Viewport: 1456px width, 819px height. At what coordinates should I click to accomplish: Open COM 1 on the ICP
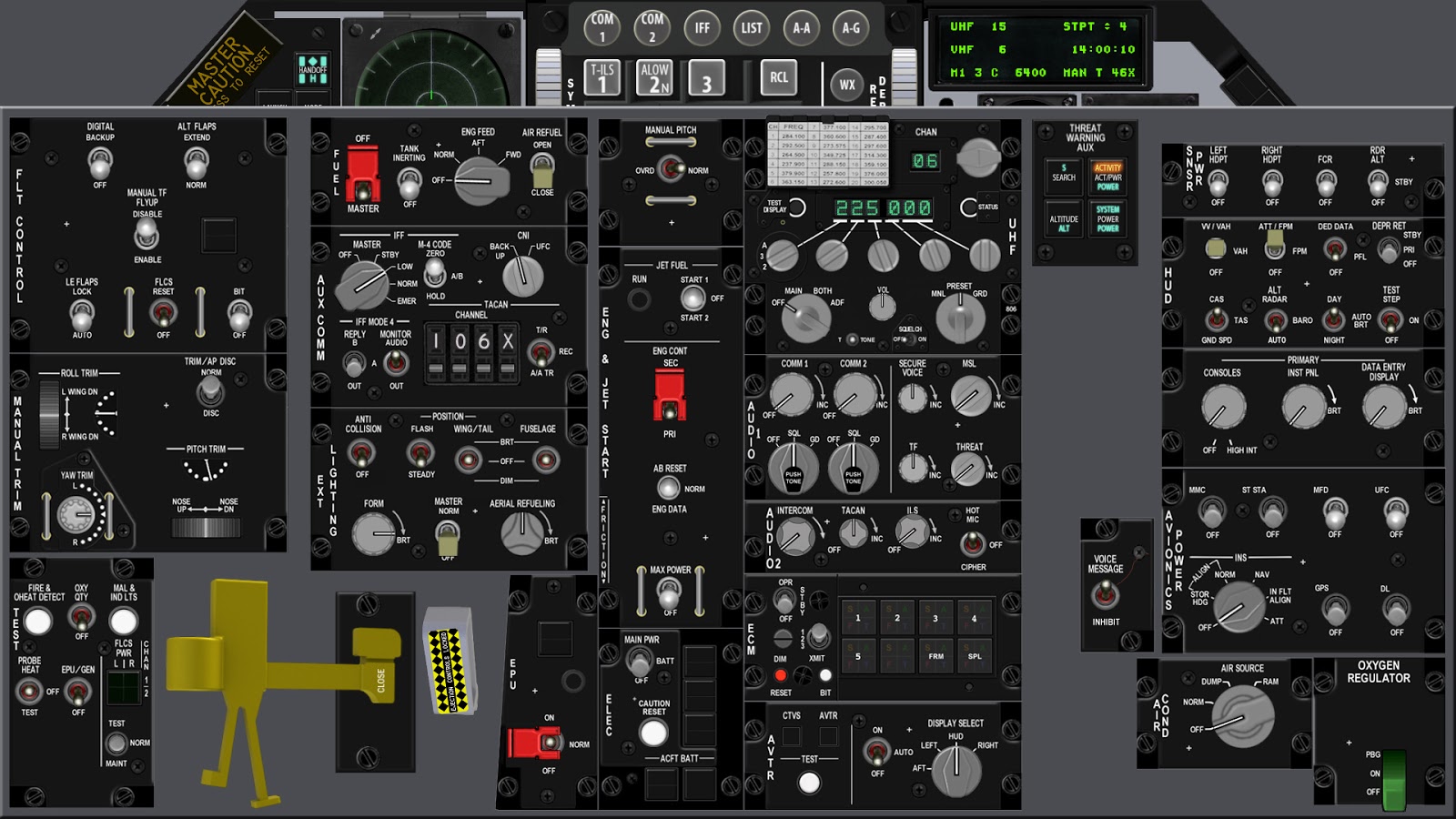pyautogui.click(x=602, y=27)
